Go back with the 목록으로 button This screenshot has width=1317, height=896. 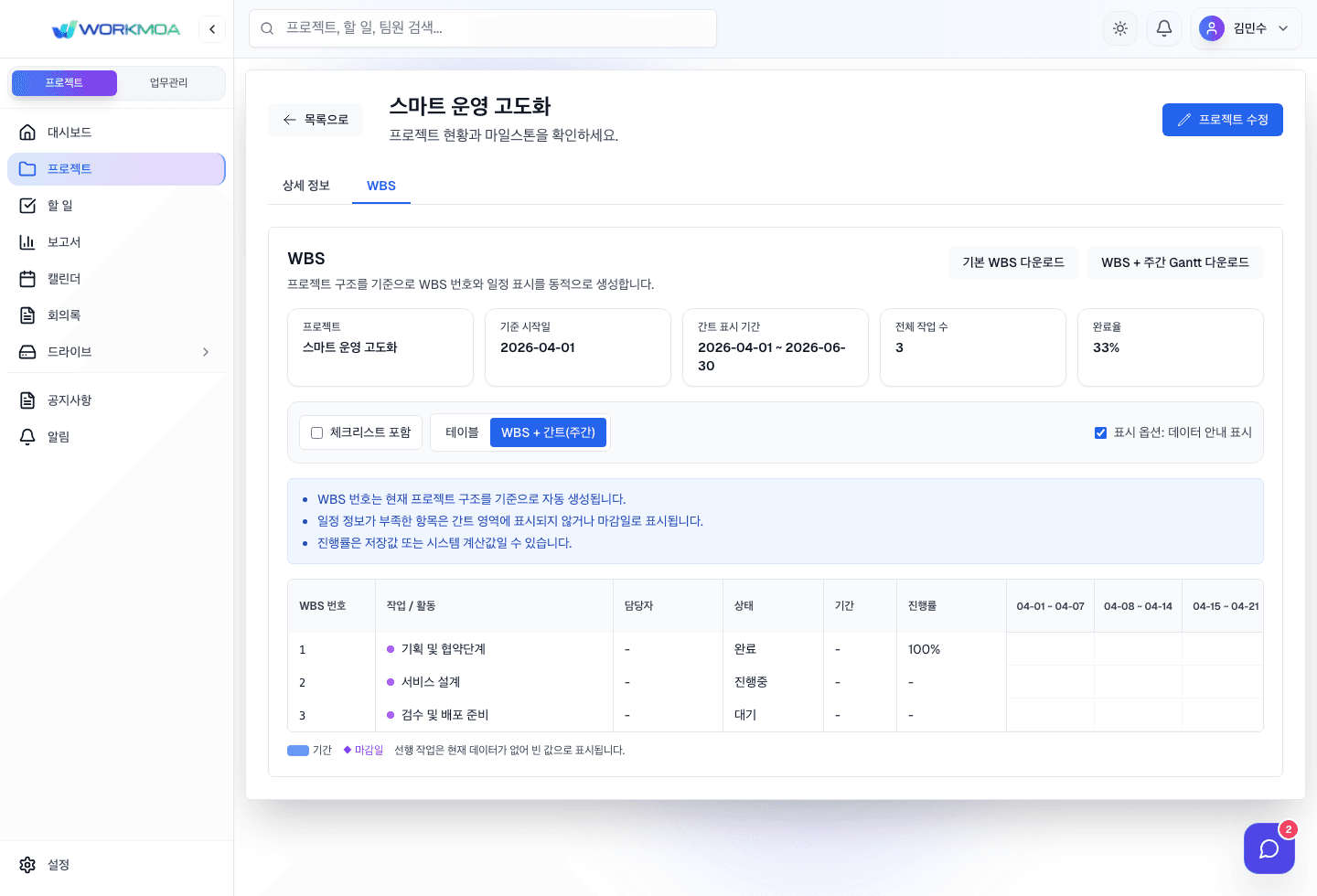[316, 120]
